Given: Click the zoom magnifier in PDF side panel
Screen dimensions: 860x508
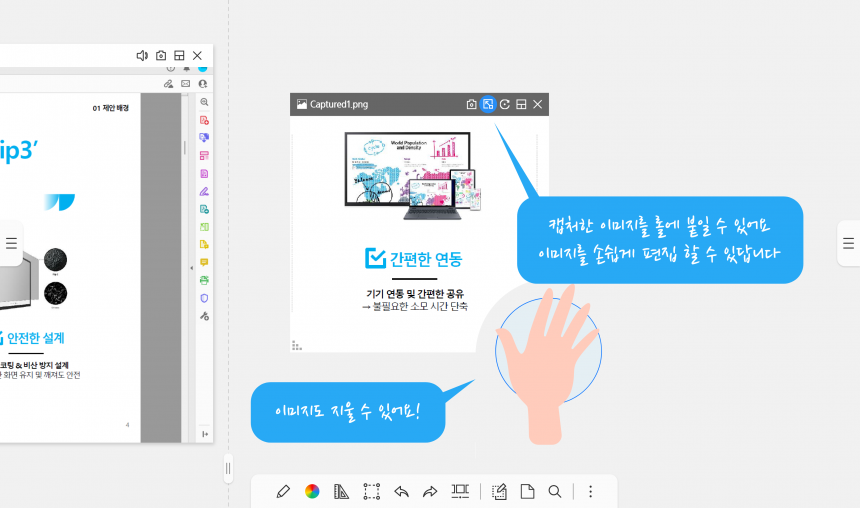Looking at the screenshot, I should click(204, 102).
